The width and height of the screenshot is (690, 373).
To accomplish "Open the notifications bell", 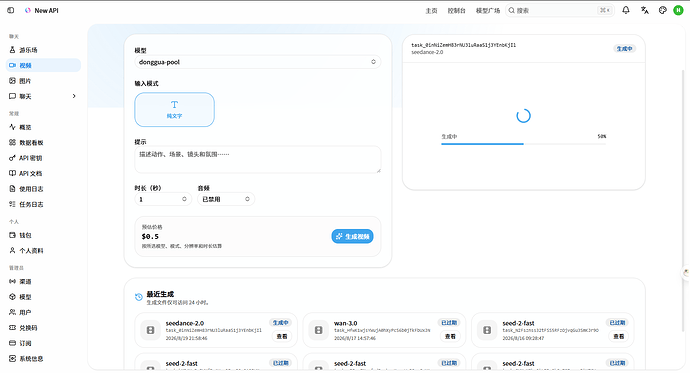I will pyautogui.click(x=626, y=10).
